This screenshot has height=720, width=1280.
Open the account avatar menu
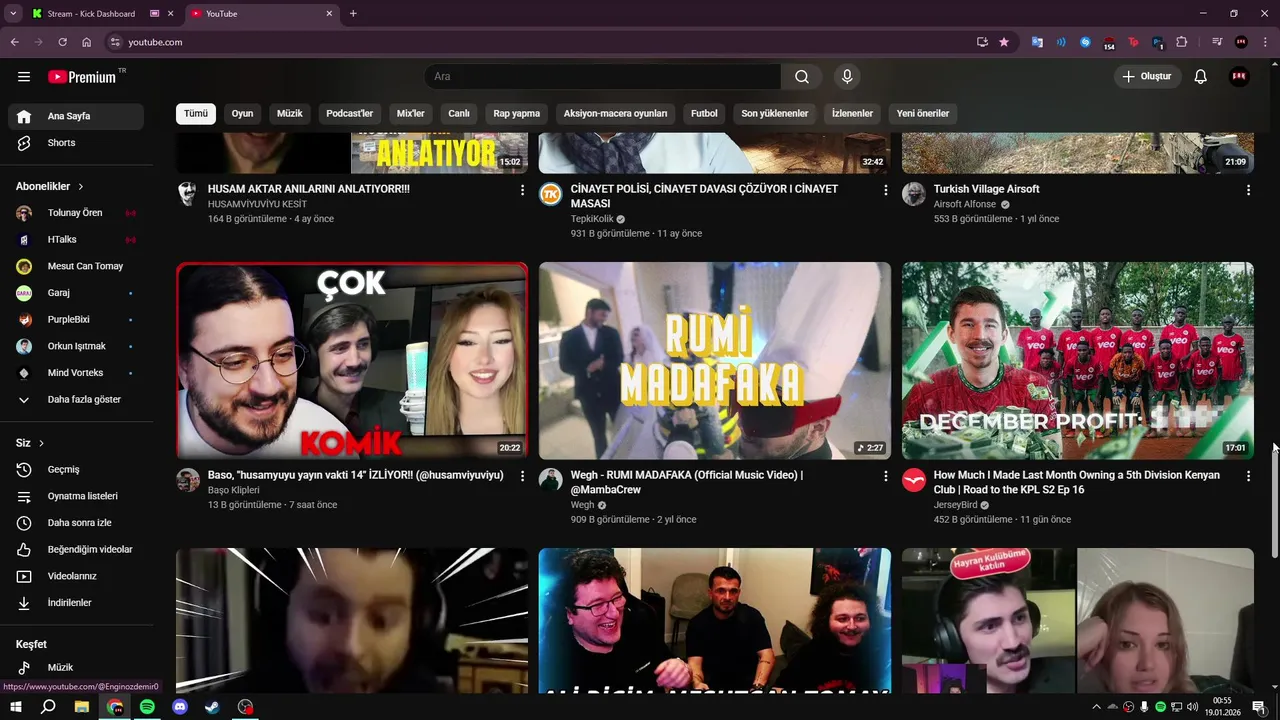click(x=1239, y=77)
